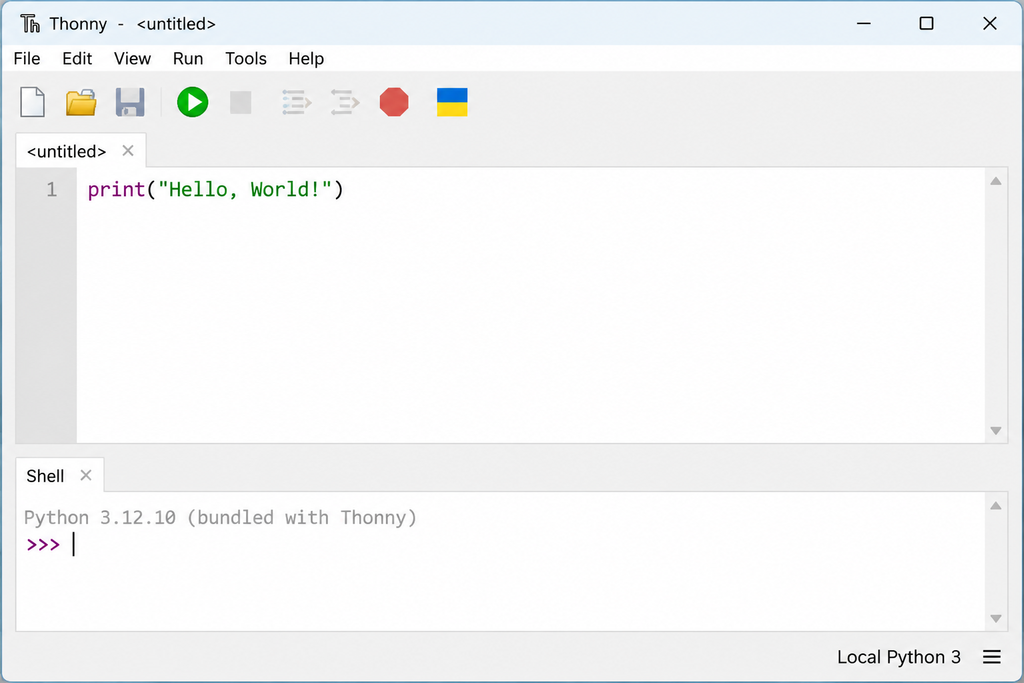The width and height of the screenshot is (1024, 683).
Task: Save the script with the floppy icon
Action: click(x=130, y=103)
